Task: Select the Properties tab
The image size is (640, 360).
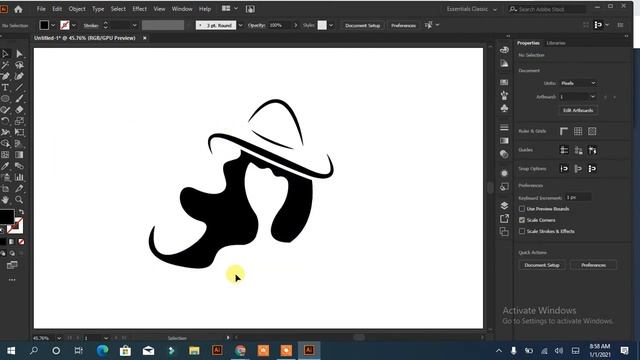Action: click(528, 43)
